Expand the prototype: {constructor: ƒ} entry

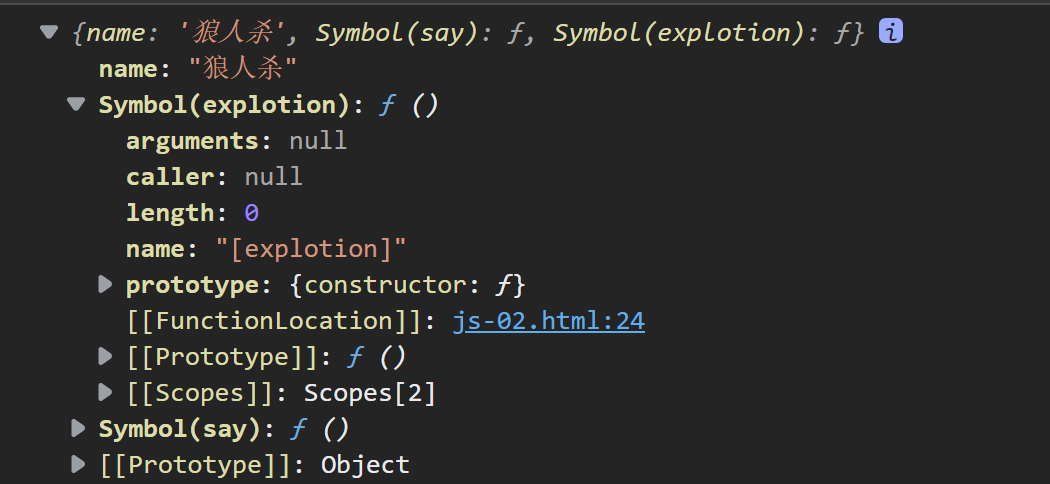[x=105, y=285]
